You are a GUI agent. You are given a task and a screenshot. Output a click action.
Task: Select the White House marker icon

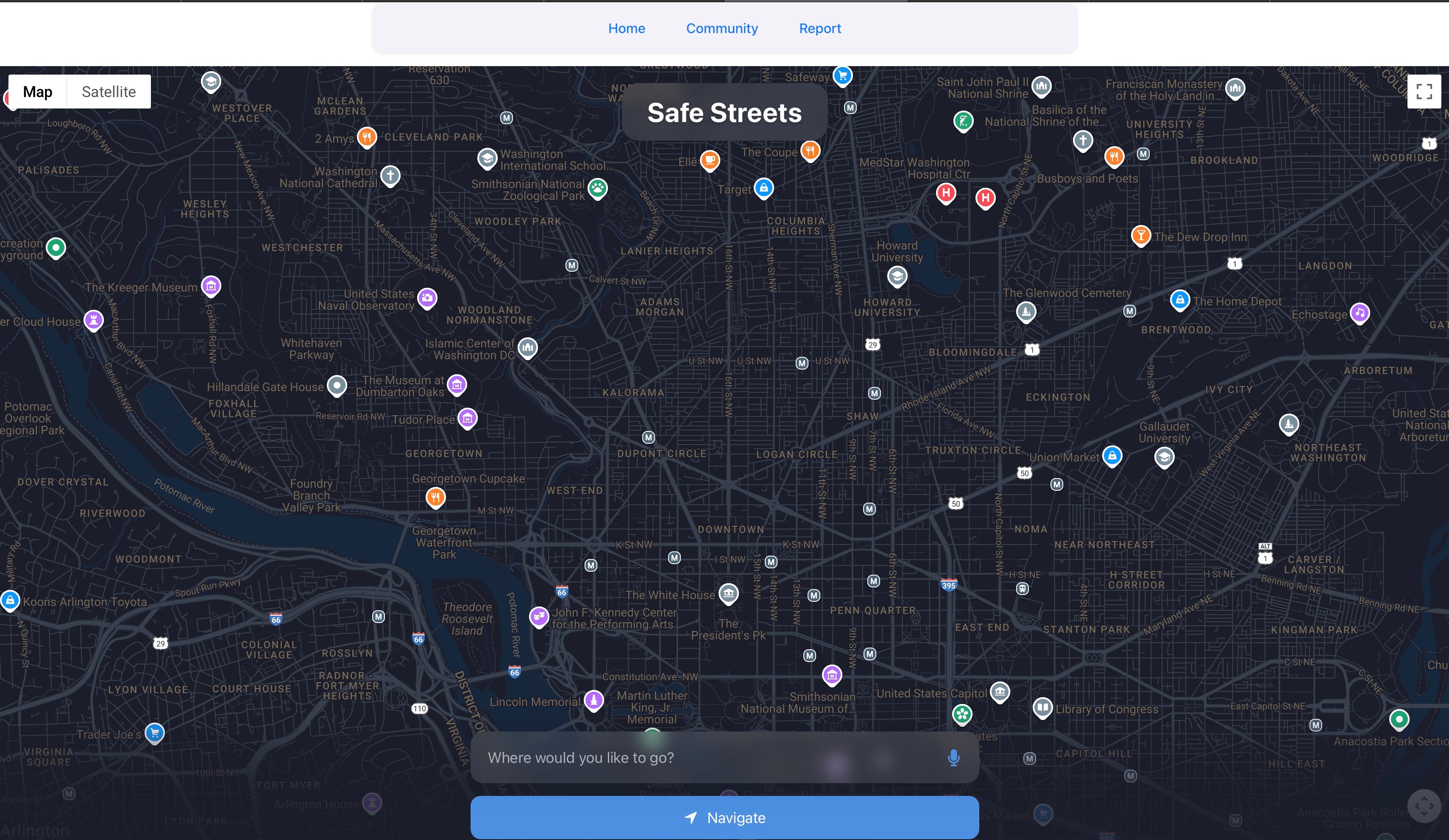pyautogui.click(x=728, y=593)
